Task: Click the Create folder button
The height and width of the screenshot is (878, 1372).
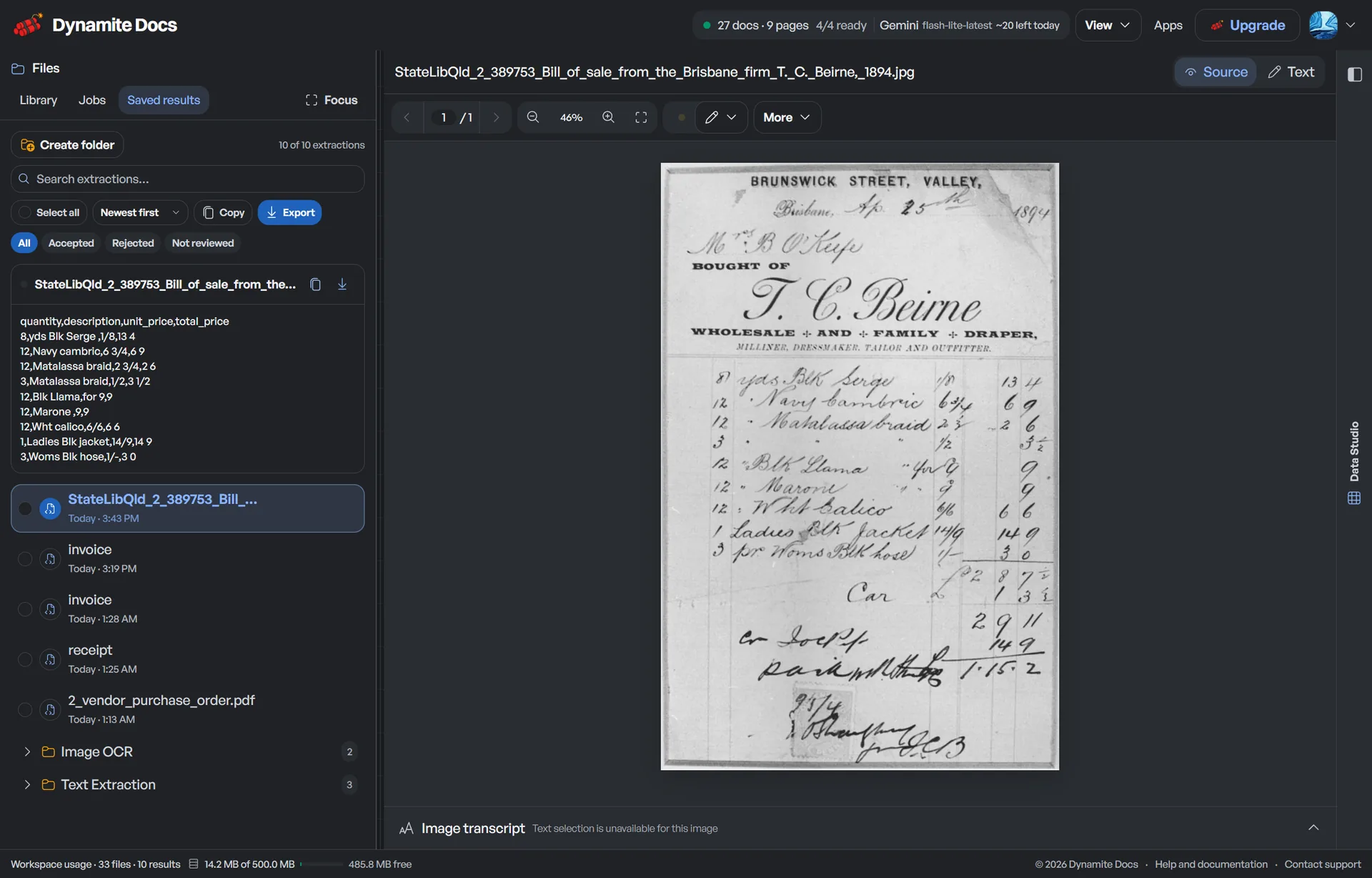Action: [x=67, y=145]
